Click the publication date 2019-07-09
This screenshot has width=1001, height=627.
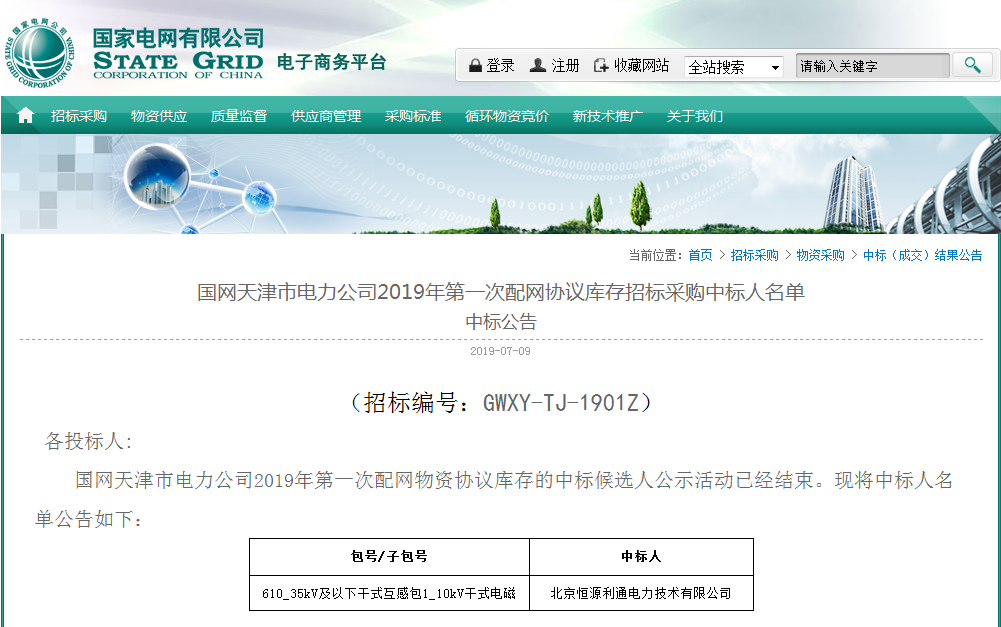500,351
